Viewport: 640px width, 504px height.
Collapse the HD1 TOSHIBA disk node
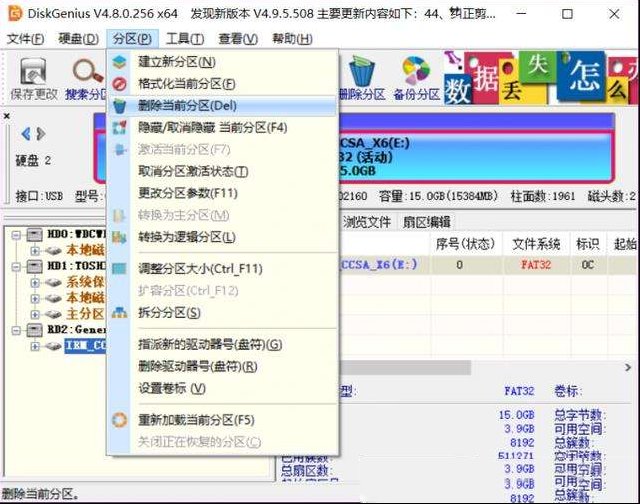(16, 266)
